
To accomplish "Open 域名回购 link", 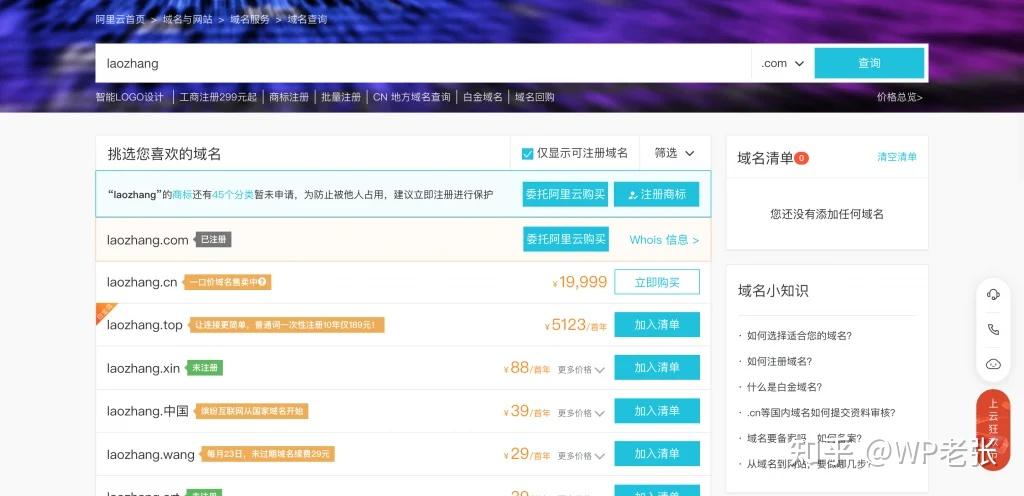I will [534, 97].
